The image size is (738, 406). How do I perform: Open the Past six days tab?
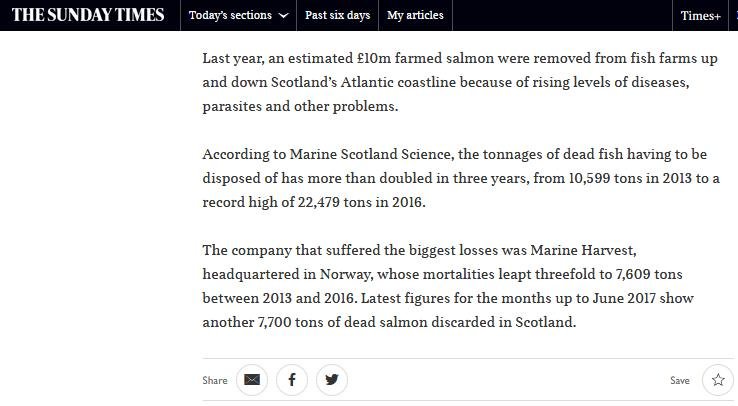tap(337, 16)
